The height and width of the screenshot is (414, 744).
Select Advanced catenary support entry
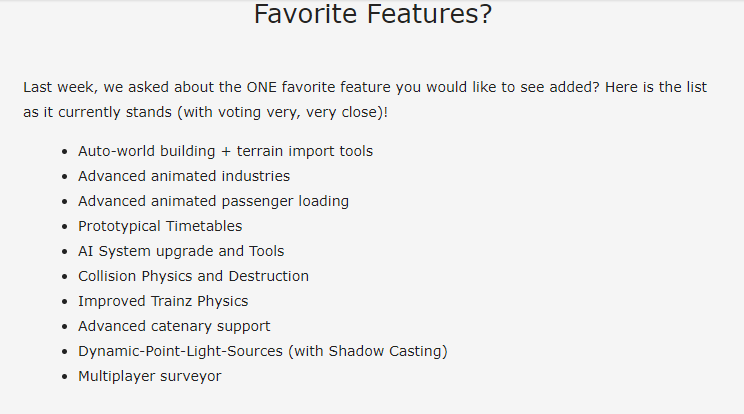coord(174,326)
